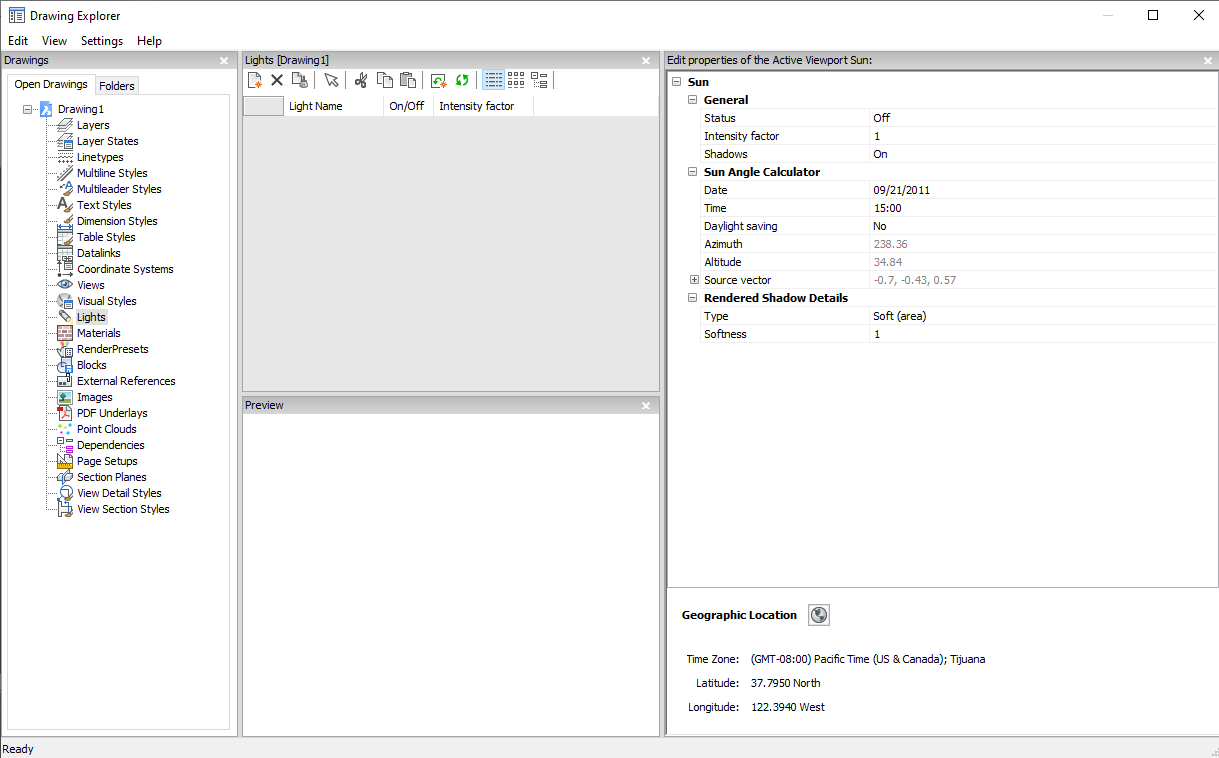This screenshot has height=758, width=1219.
Task: Toggle the Sun Status value Off
Action: click(881, 118)
